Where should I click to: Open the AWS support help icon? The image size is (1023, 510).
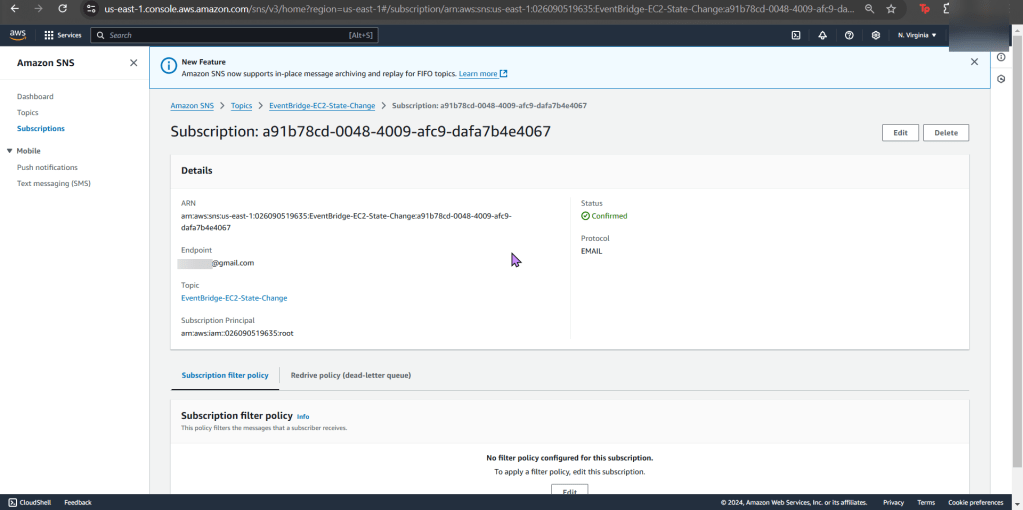pyautogui.click(x=849, y=35)
